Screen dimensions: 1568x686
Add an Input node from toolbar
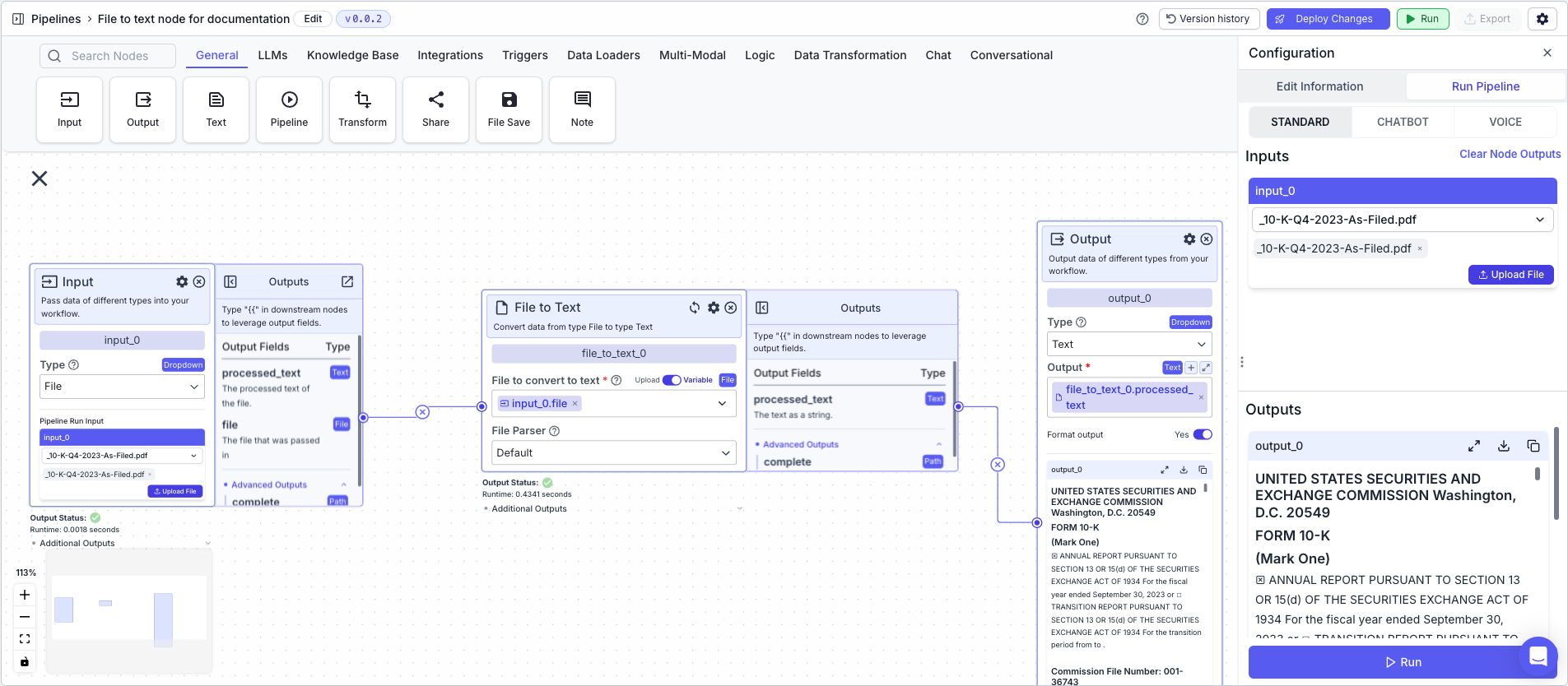coord(69,109)
